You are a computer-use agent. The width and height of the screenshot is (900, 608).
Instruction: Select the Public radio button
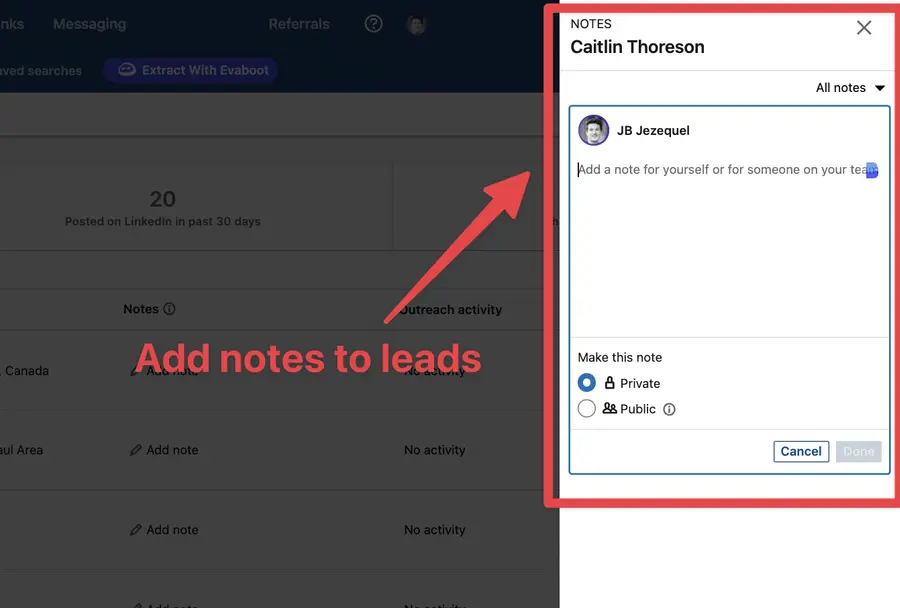point(586,408)
